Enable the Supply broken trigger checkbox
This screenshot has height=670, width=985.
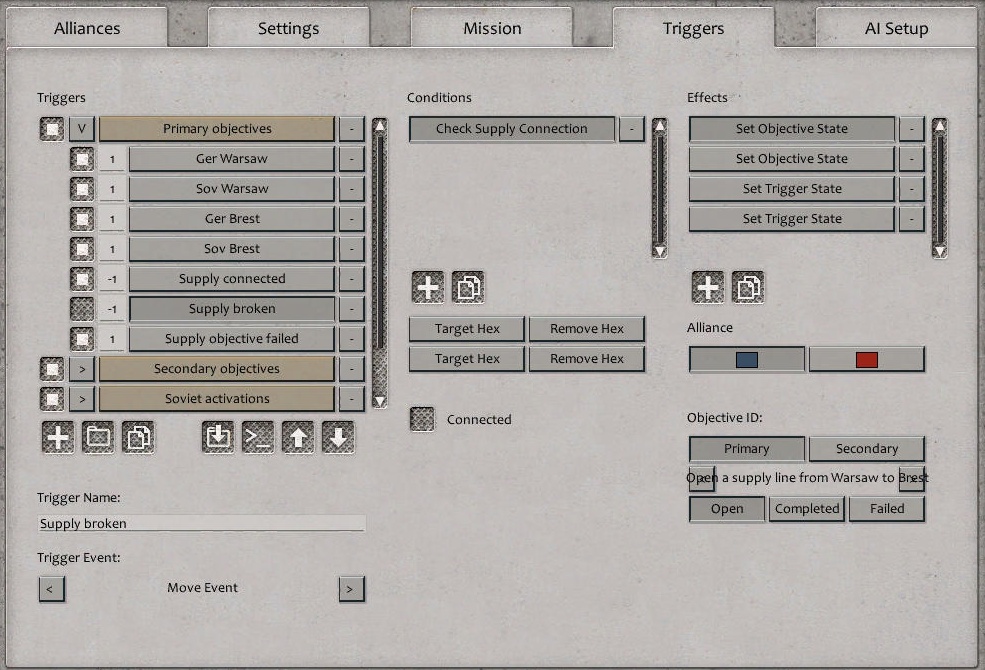coord(82,309)
